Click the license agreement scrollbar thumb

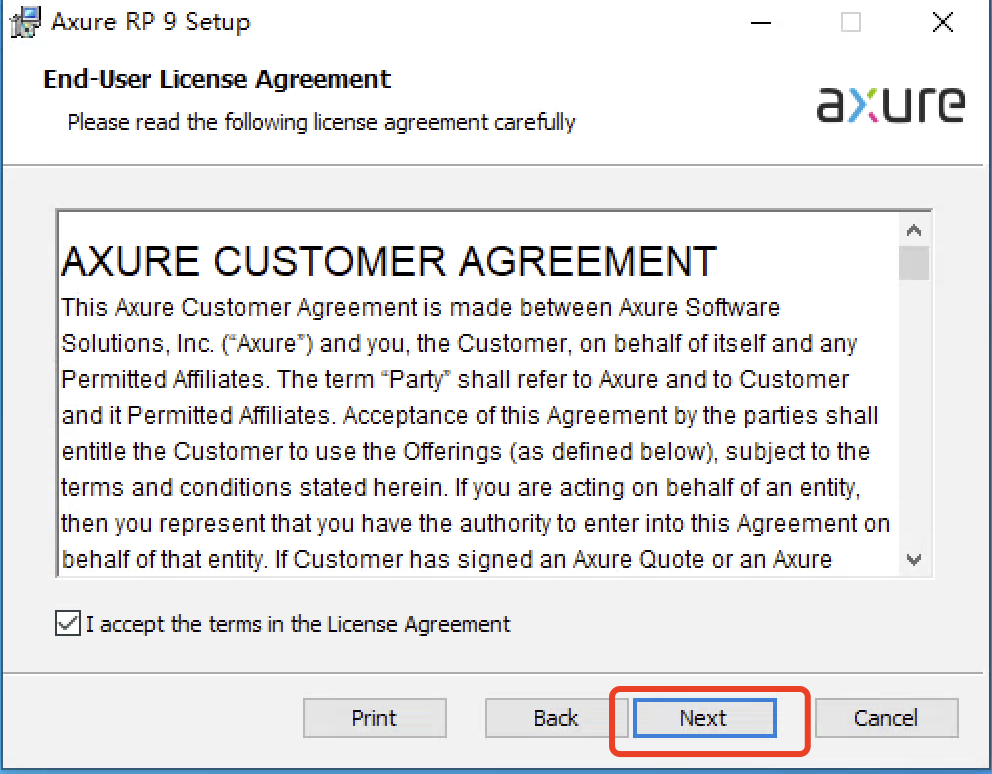point(914,263)
